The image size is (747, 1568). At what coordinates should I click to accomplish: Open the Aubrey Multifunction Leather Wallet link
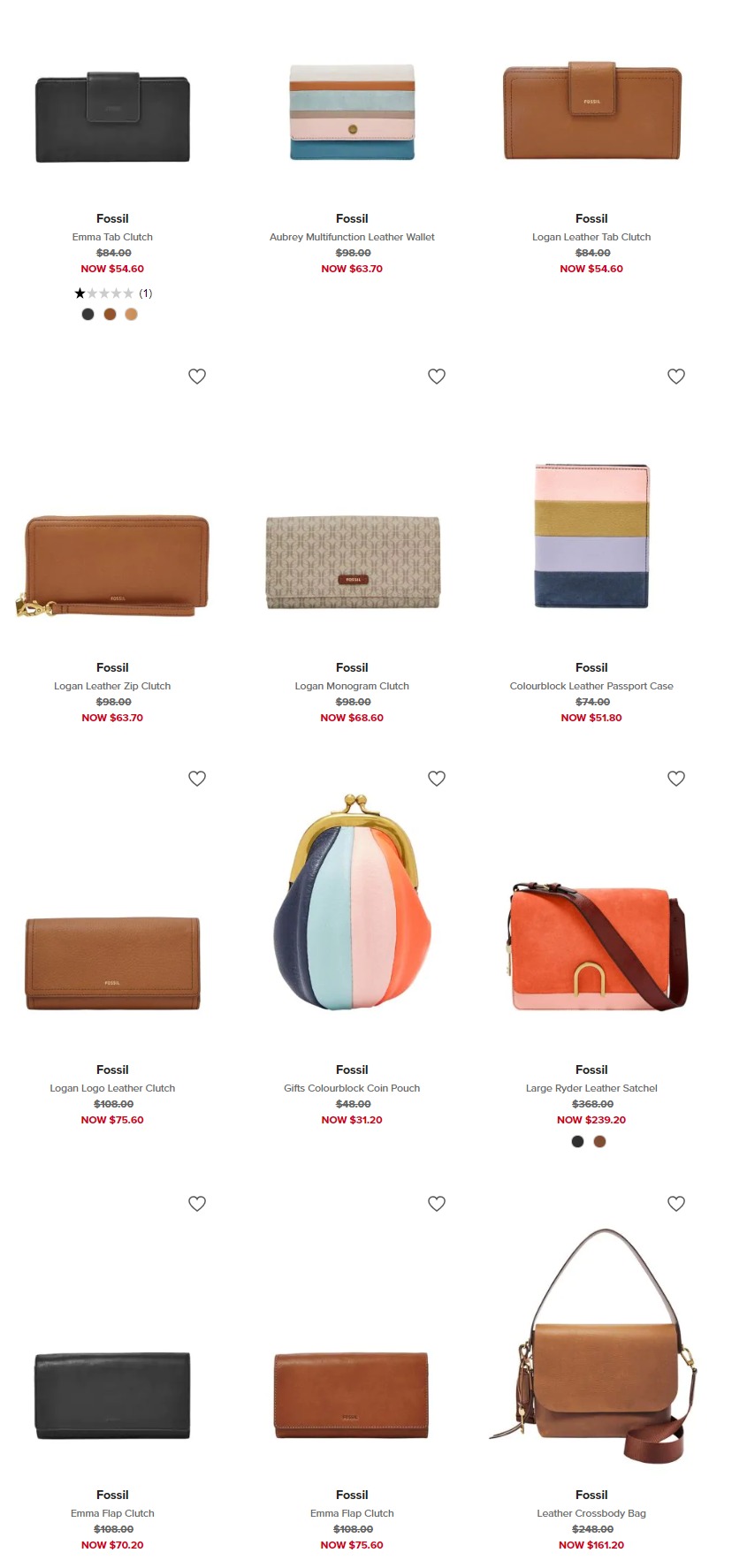352,237
